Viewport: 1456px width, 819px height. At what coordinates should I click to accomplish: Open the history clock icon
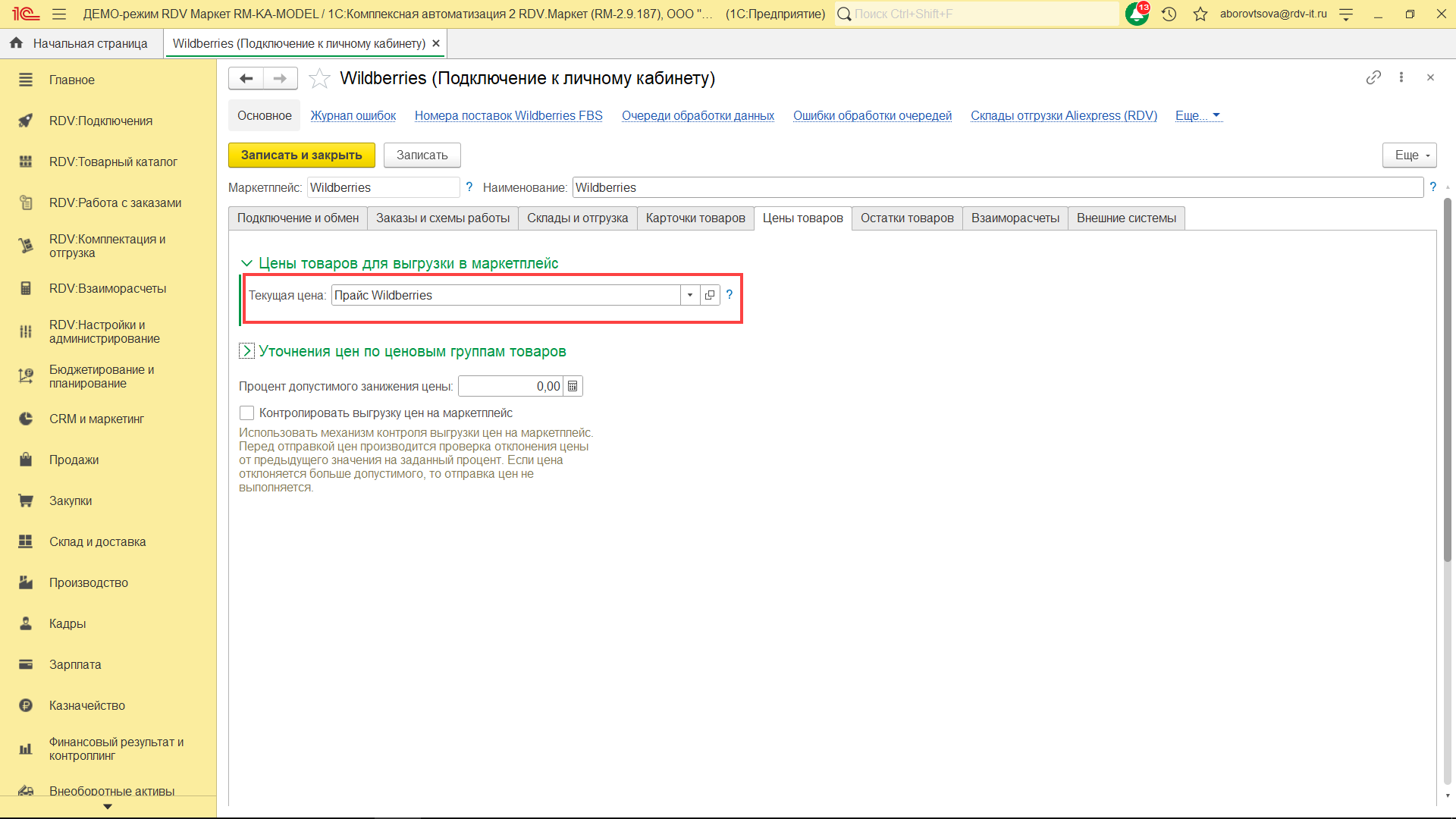click(1169, 14)
